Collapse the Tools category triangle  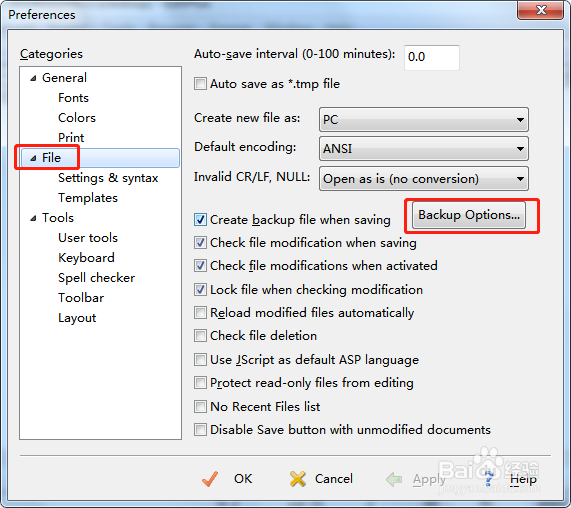click(x=33, y=218)
